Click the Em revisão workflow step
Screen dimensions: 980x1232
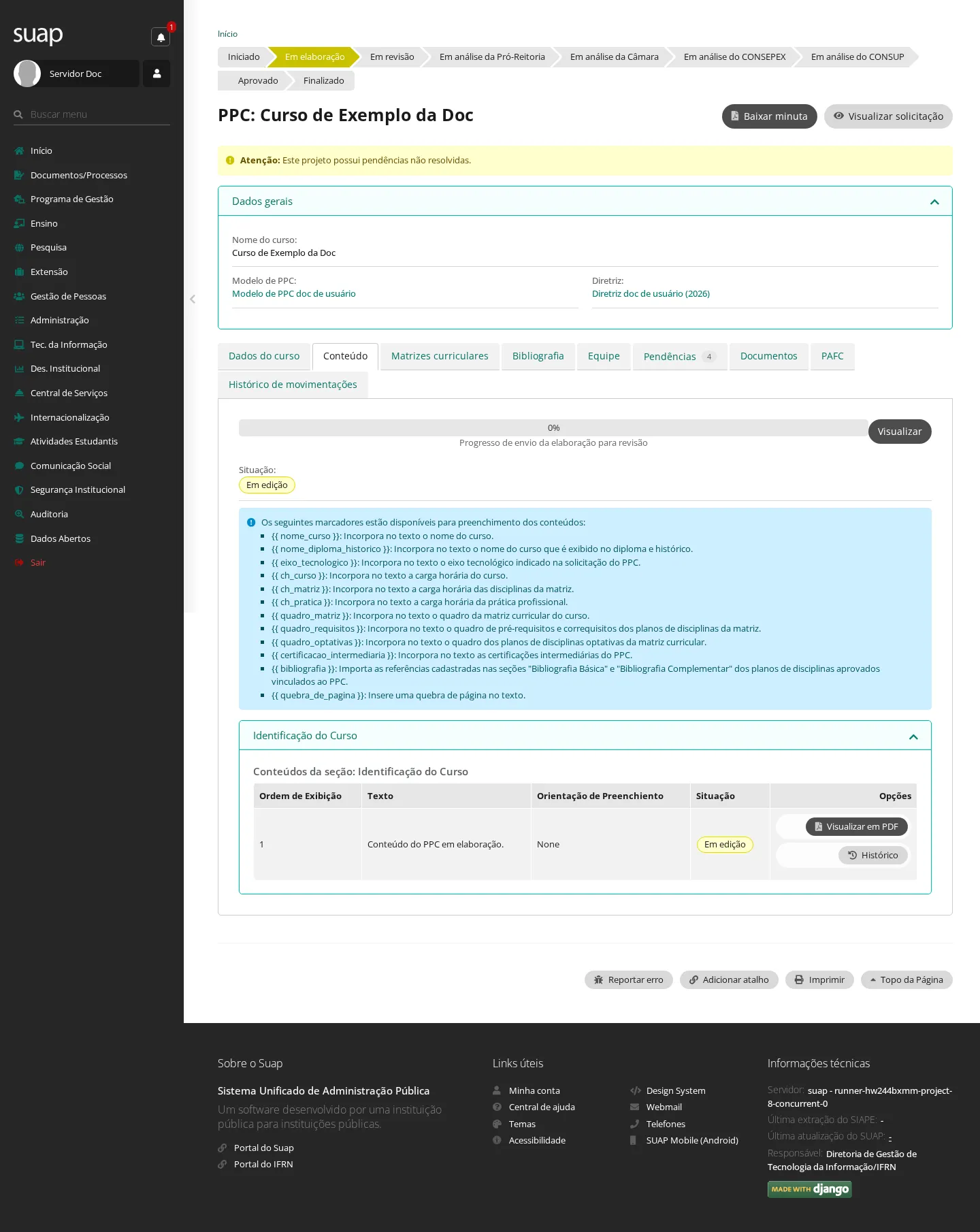point(392,57)
